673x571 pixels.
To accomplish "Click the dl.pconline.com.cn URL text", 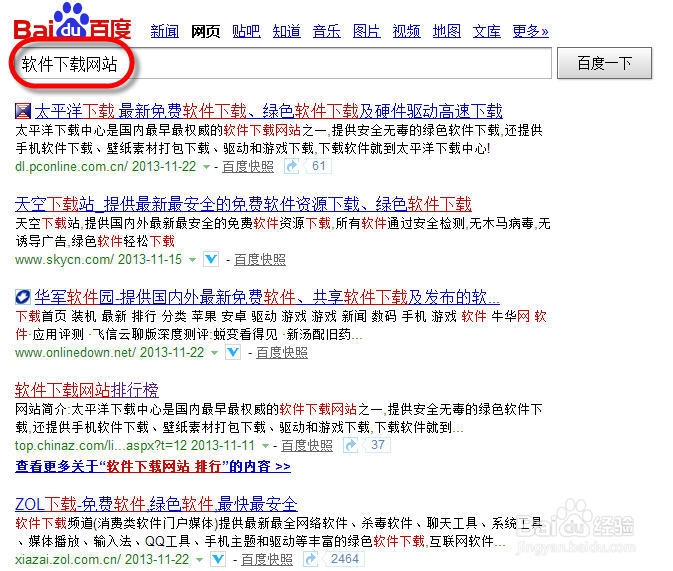I will pos(71,167).
